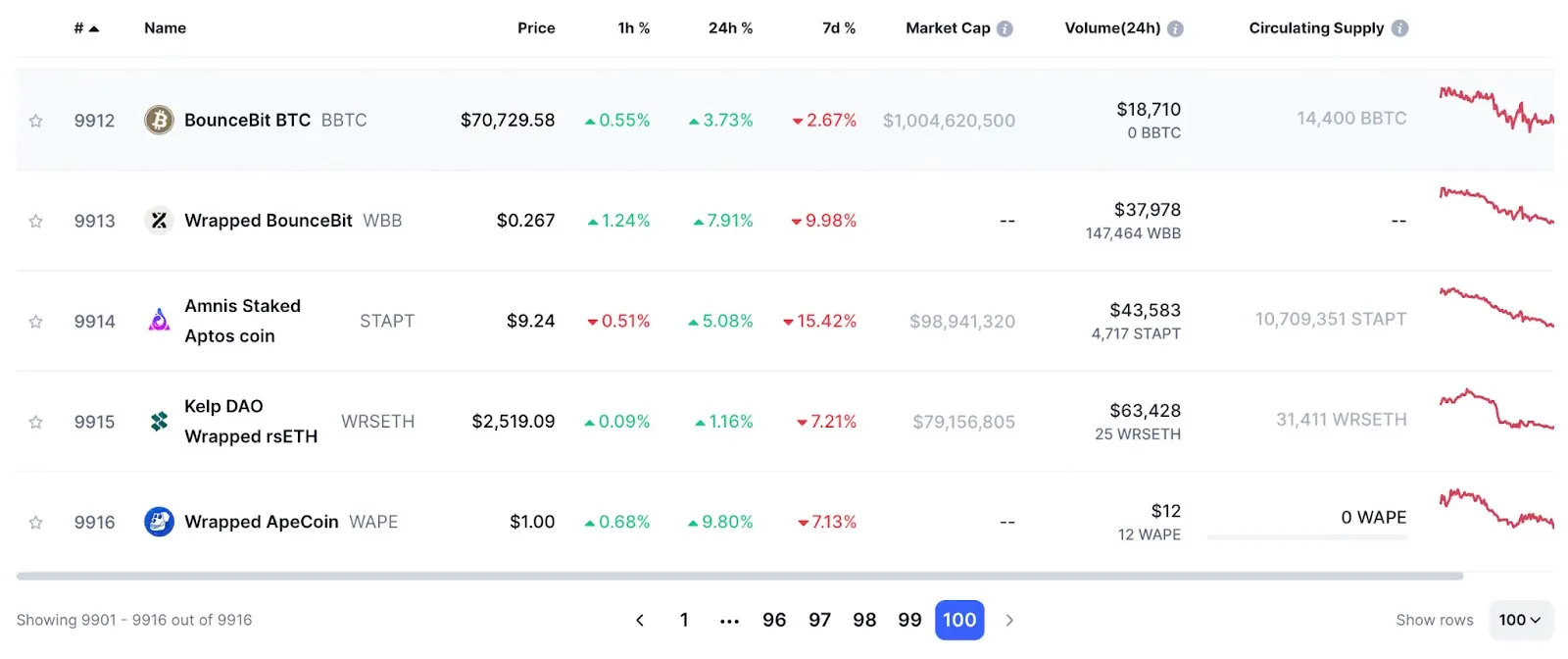Sort the table by 7d % header

(839, 28)
